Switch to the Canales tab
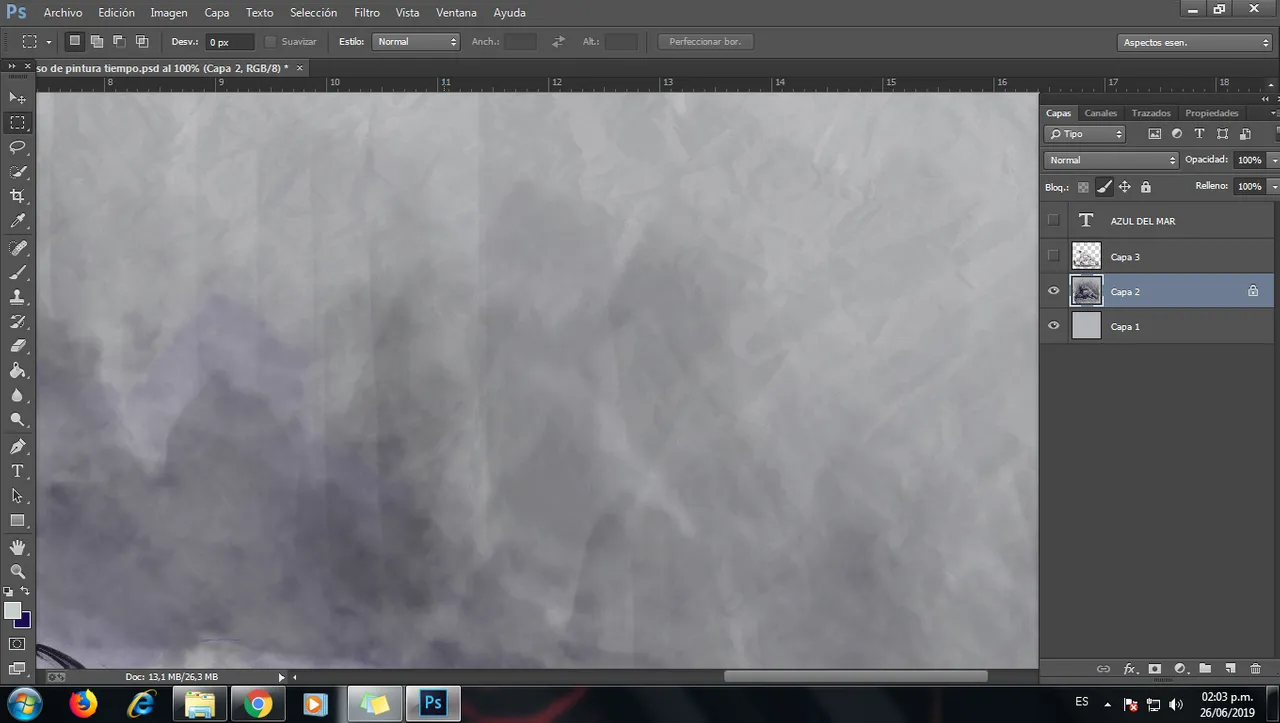The image size is (1280, 723). tap(1100, 113)
